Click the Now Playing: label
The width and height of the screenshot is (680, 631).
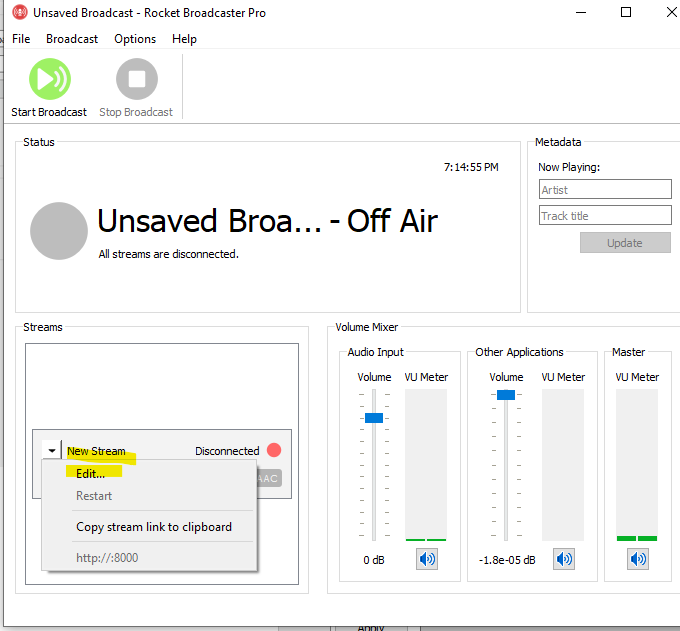pyautogui.click(x=569, y=167)
